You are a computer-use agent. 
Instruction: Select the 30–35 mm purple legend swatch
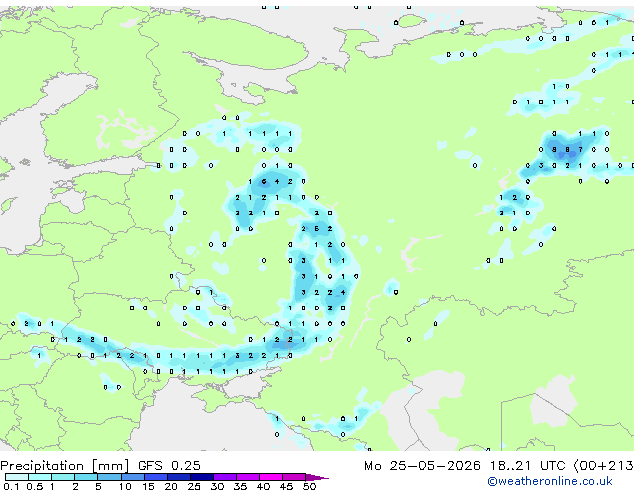pos(225,477)
